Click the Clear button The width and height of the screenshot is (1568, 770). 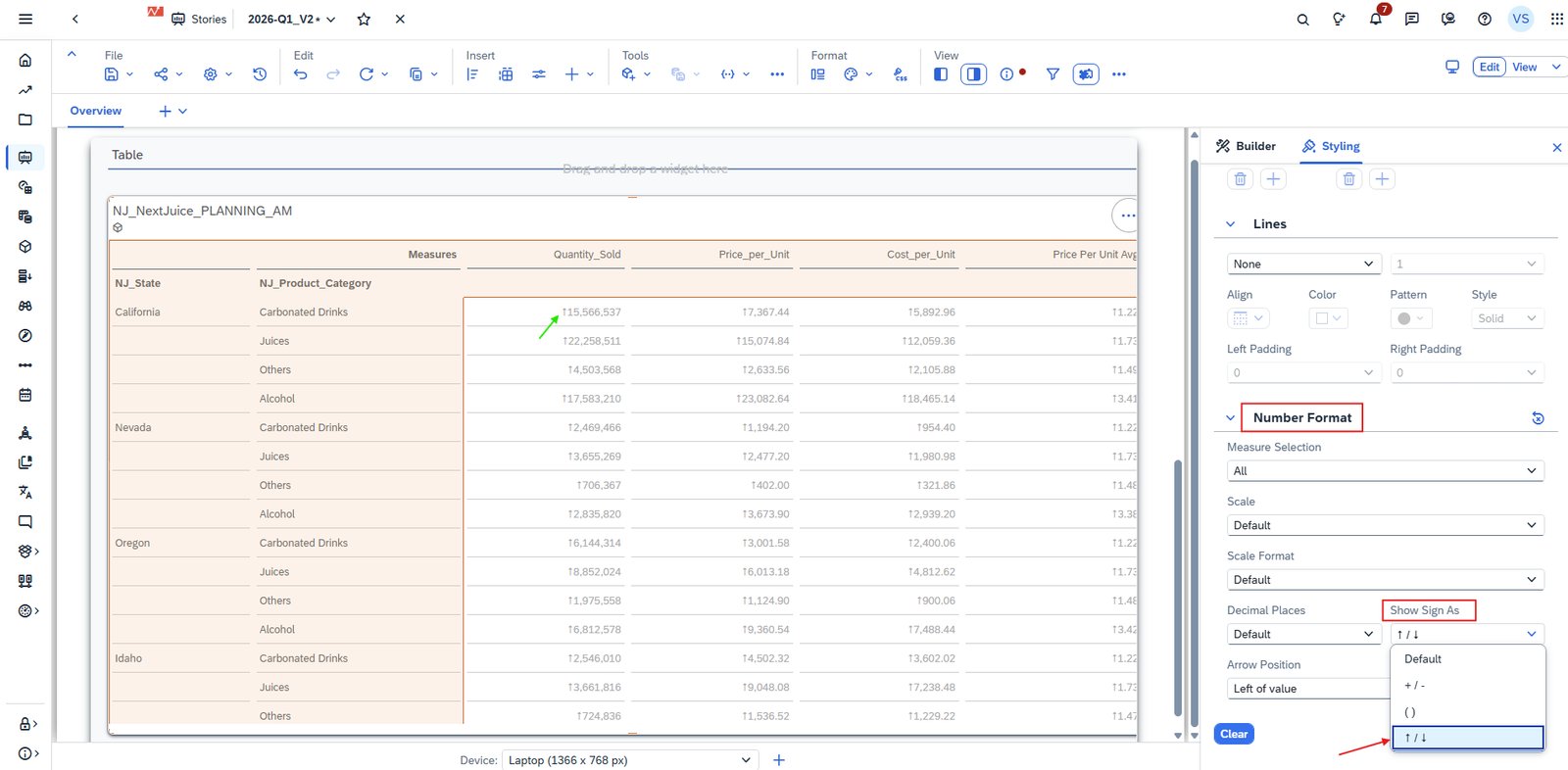click(1234, 734)
